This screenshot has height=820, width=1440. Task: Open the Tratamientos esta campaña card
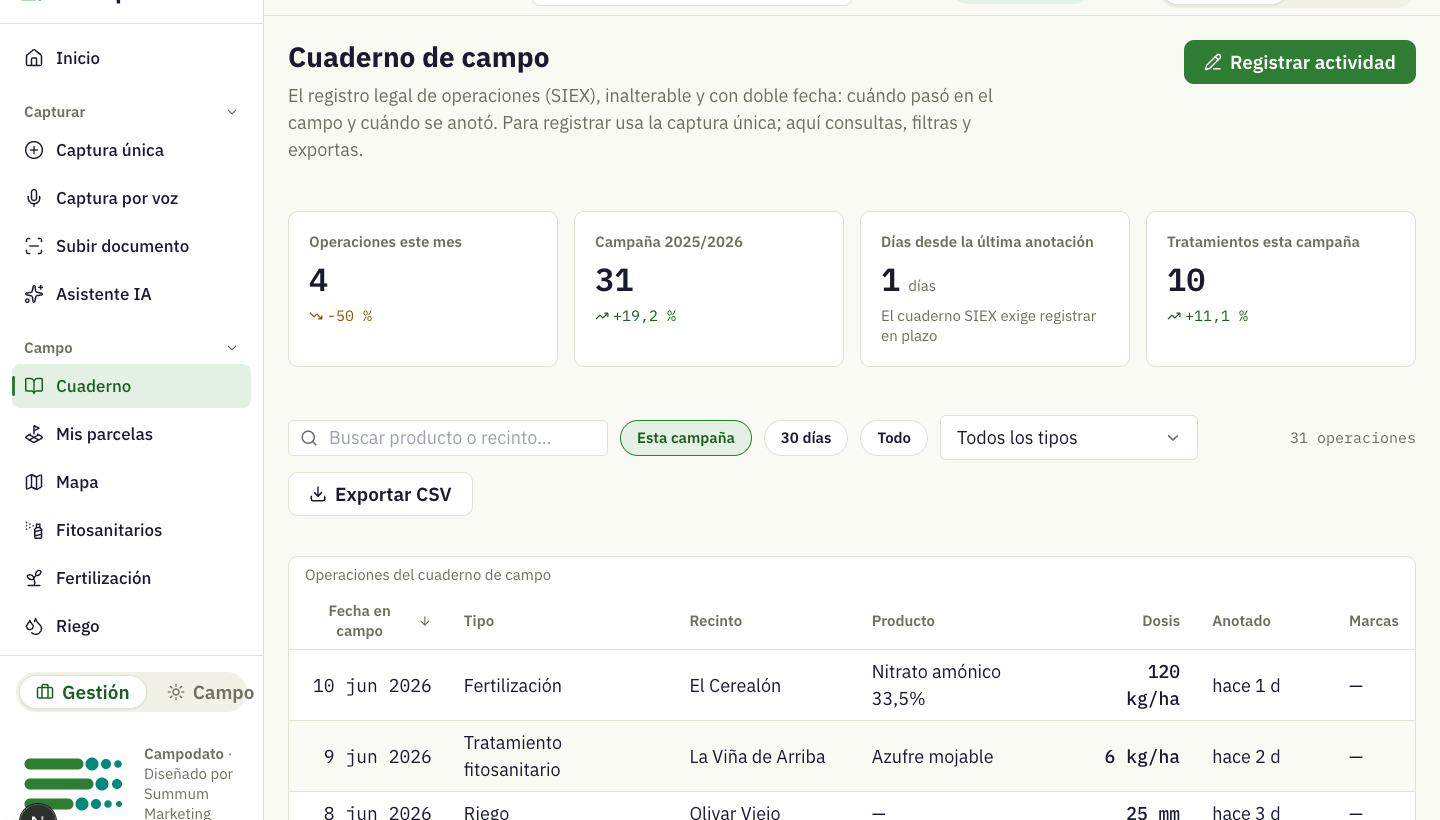pyautogui.click(x=1281, y=289)
